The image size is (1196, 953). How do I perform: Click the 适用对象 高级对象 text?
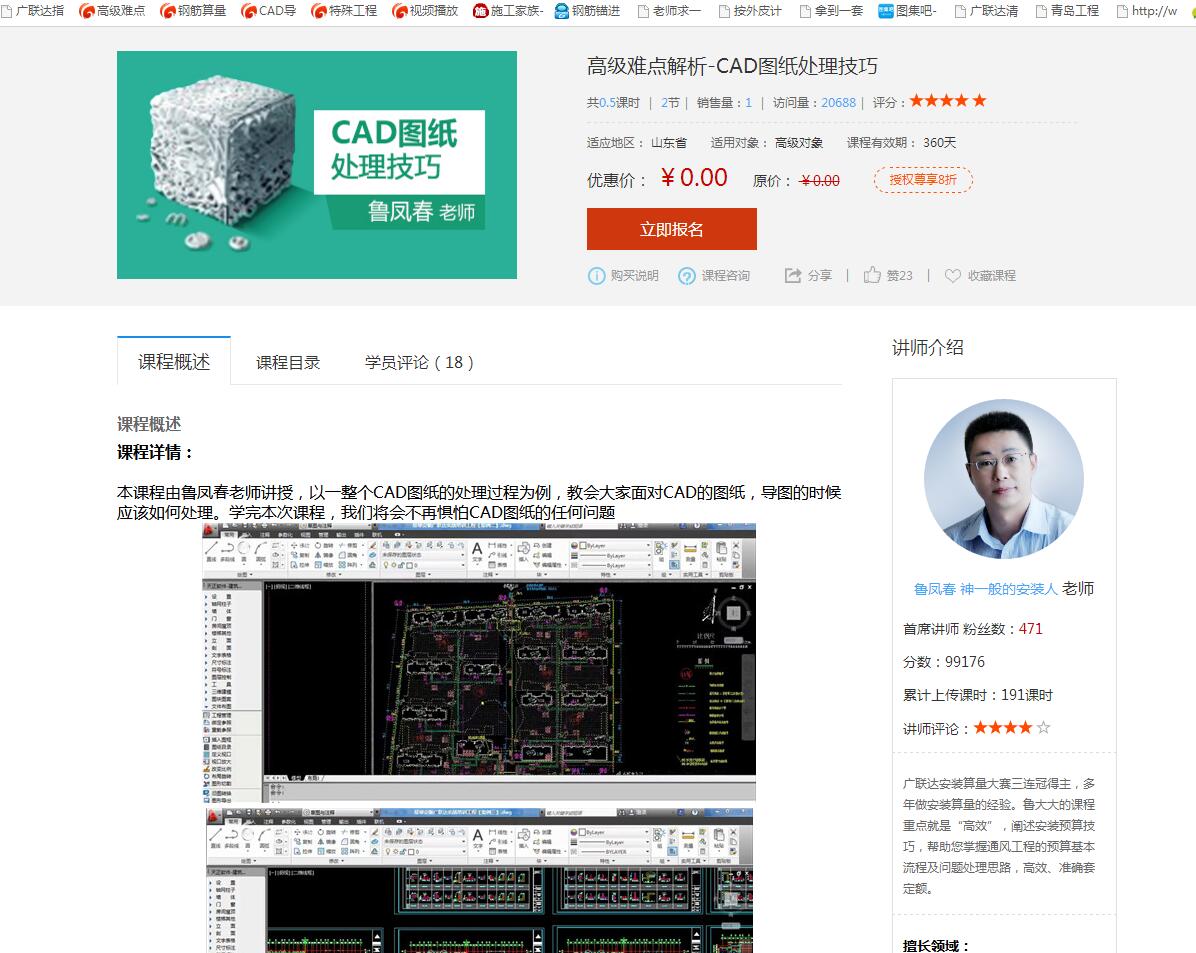click(767, 143)
